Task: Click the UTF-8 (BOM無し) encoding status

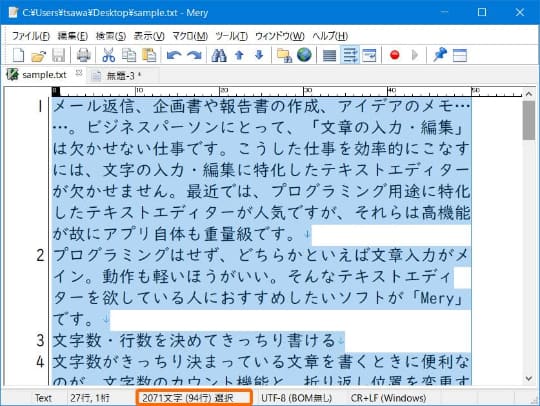Action: tap(296, 398)
